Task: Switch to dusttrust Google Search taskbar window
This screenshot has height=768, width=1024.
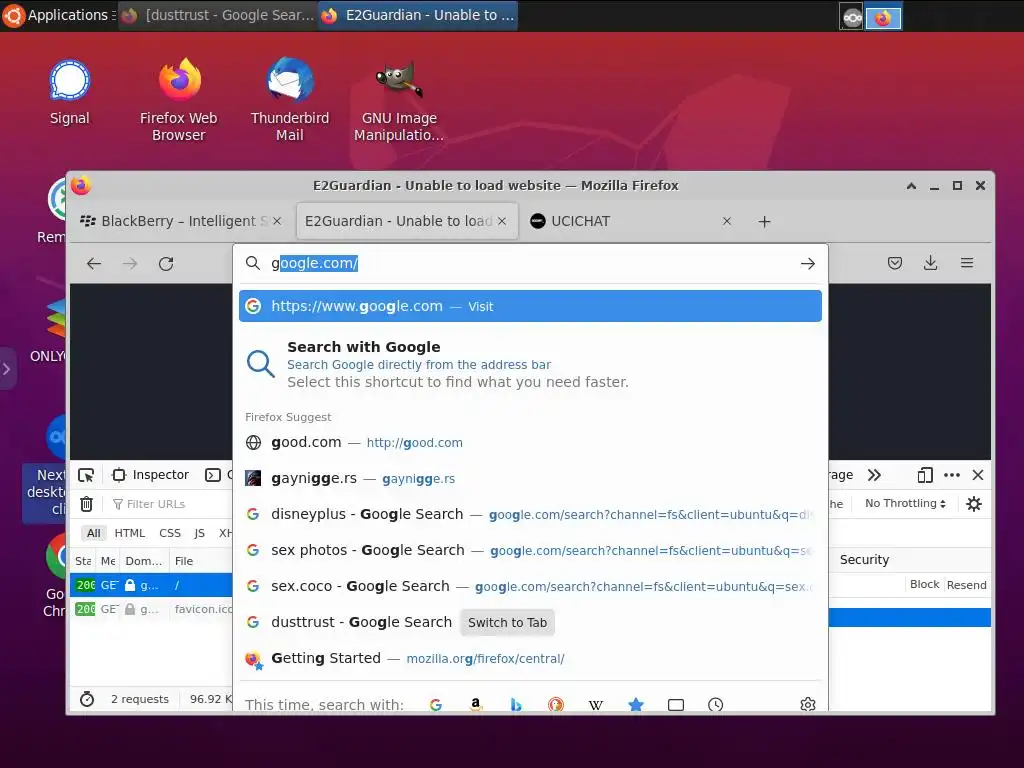Action: click(218, 15)
